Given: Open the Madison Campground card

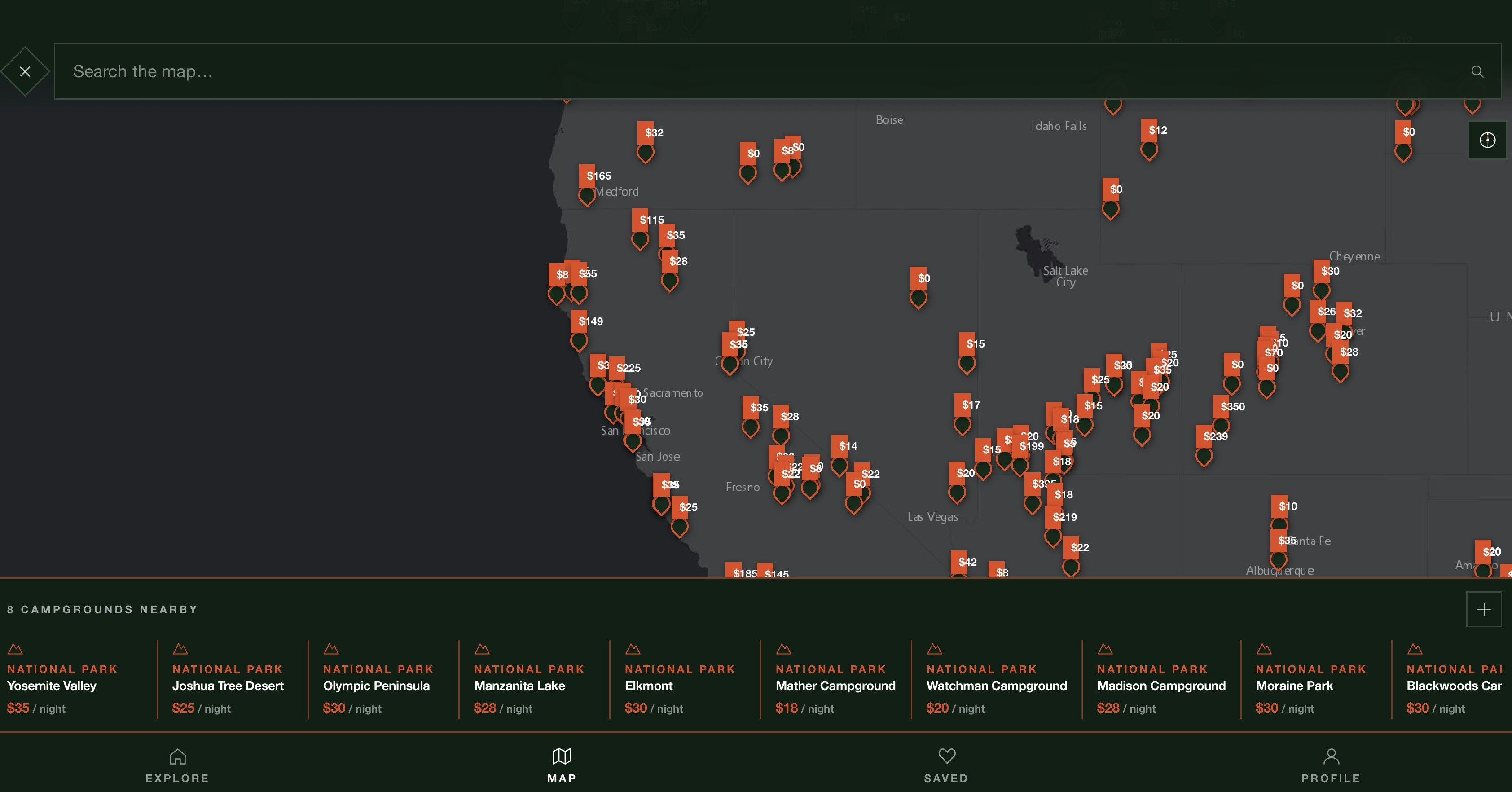Looking at the screenshot, I should point(1161,679).
